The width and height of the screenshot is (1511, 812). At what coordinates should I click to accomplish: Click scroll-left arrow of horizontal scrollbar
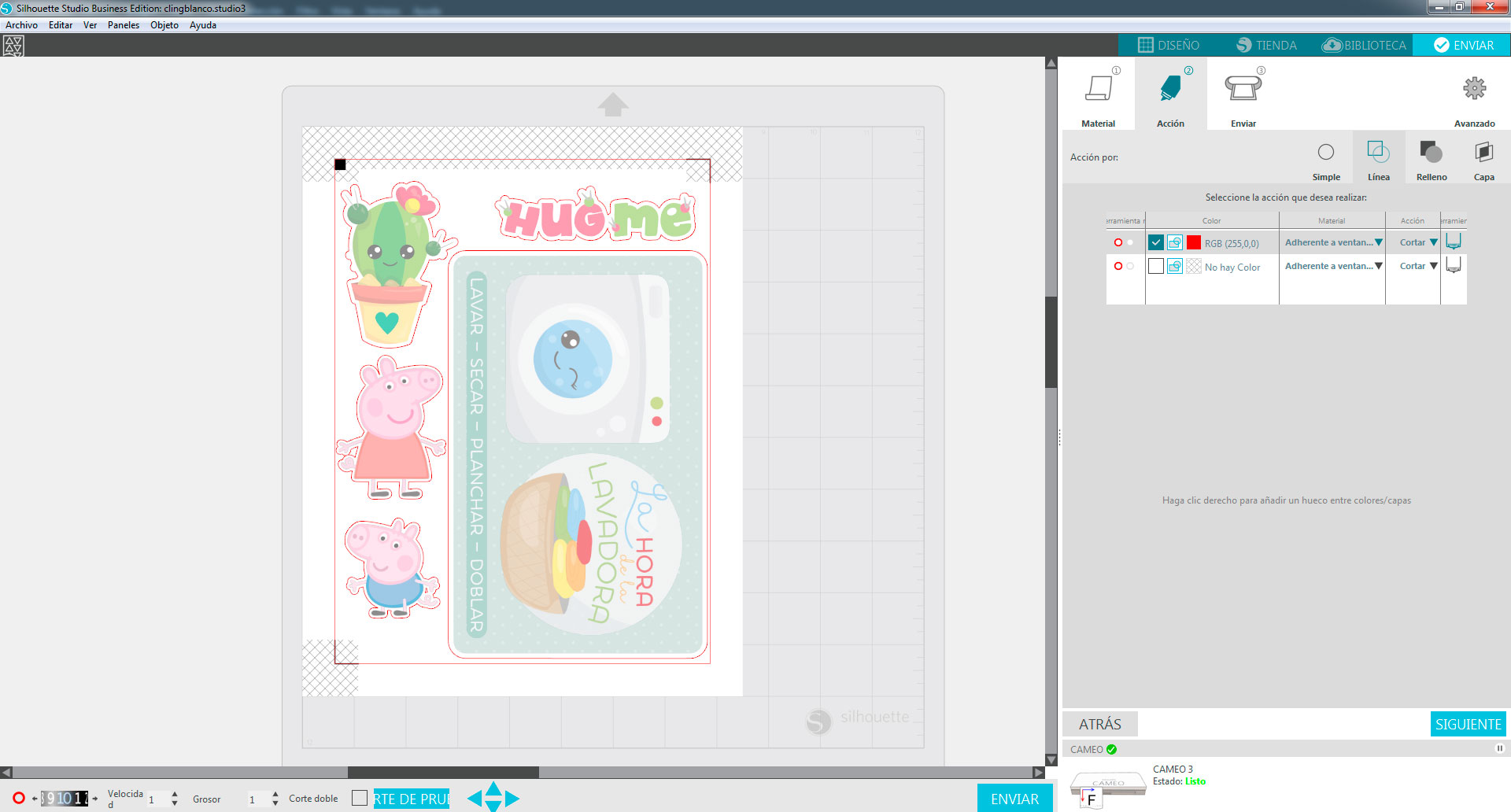[x=6, y=773]
